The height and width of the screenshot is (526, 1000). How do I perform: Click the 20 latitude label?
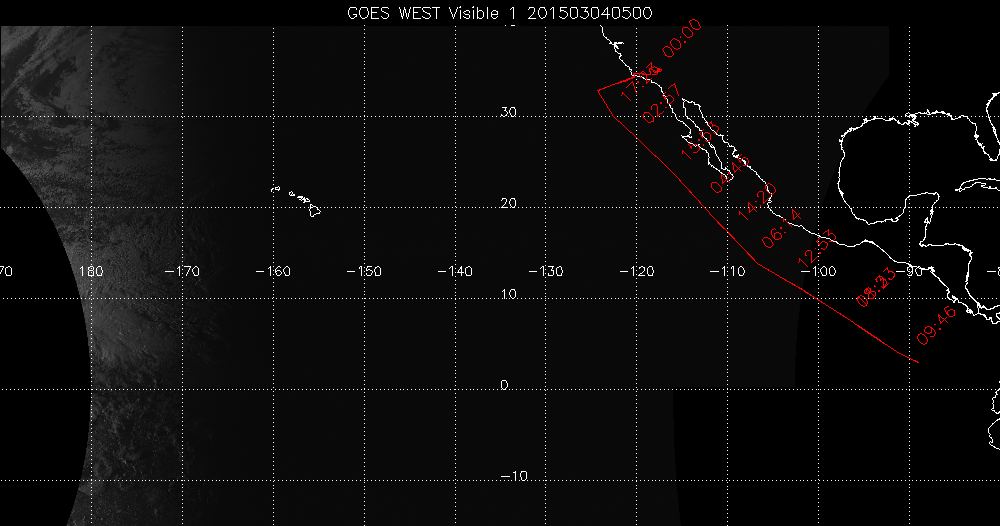click(508, 203)
